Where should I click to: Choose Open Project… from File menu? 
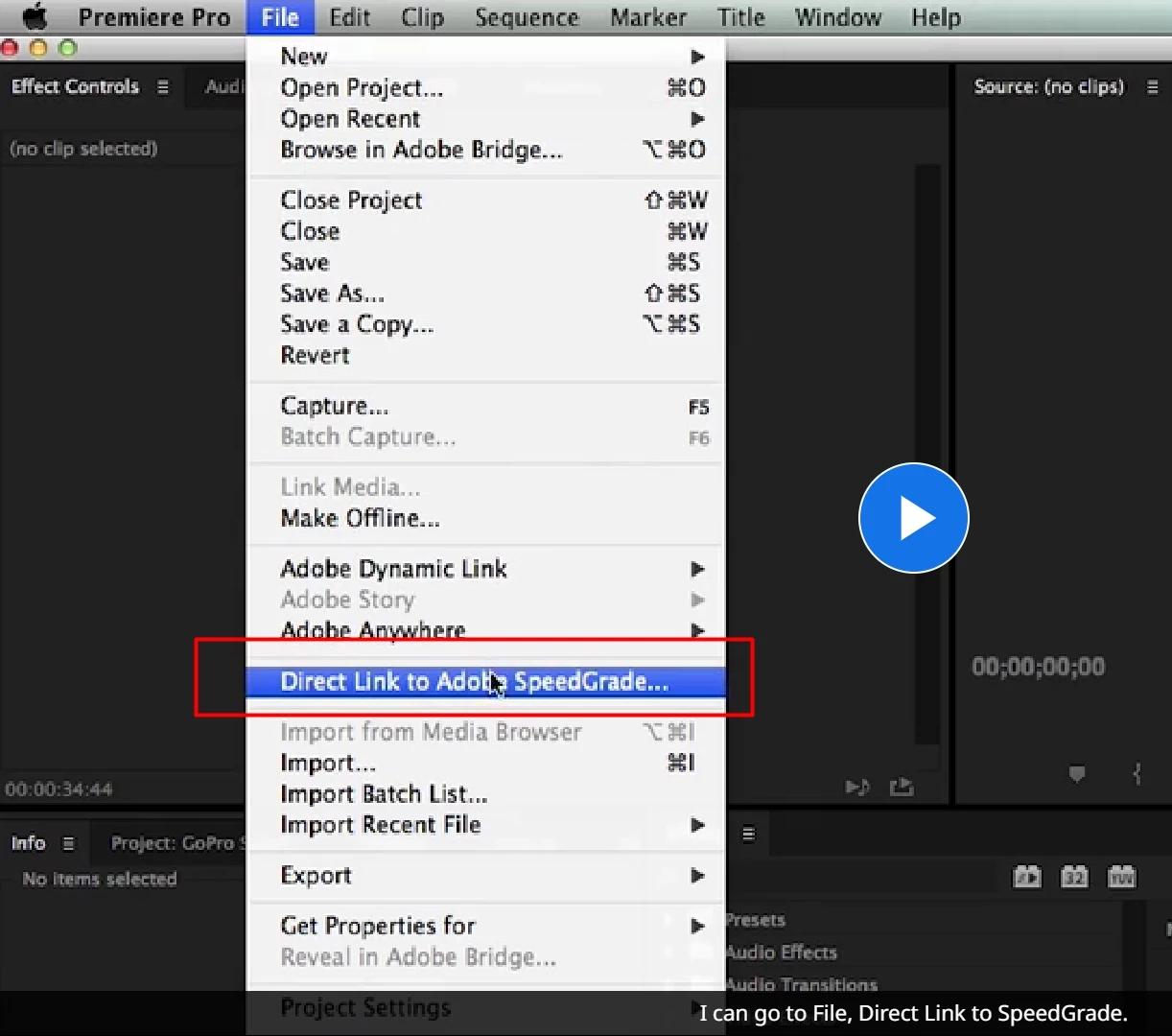[x=486, y=88]
